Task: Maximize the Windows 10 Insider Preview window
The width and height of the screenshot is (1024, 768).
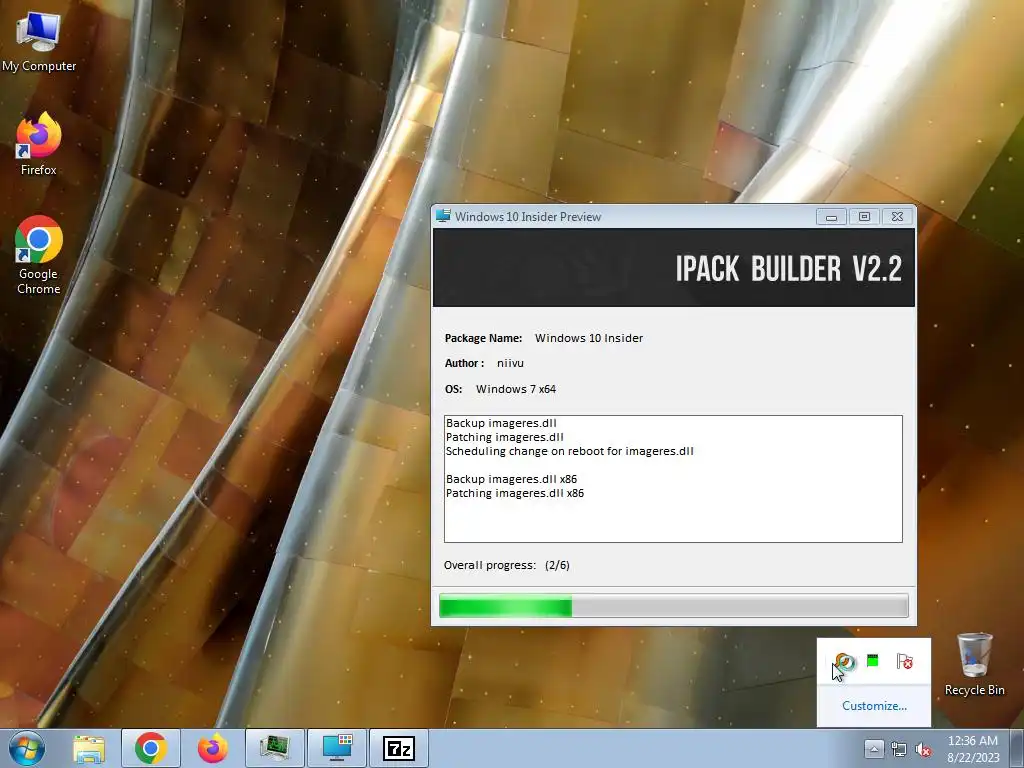Action: 864,217
